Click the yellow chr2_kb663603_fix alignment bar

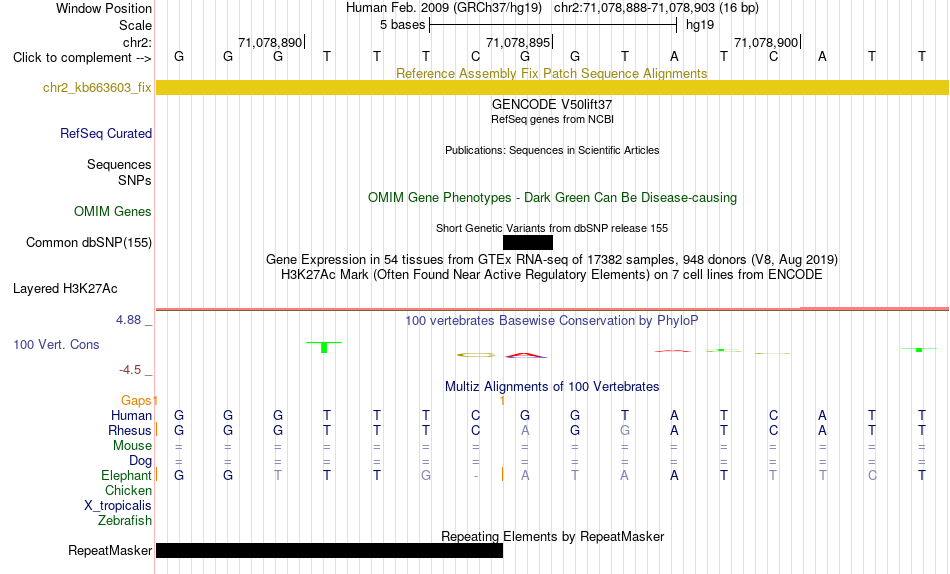point(552,87)
